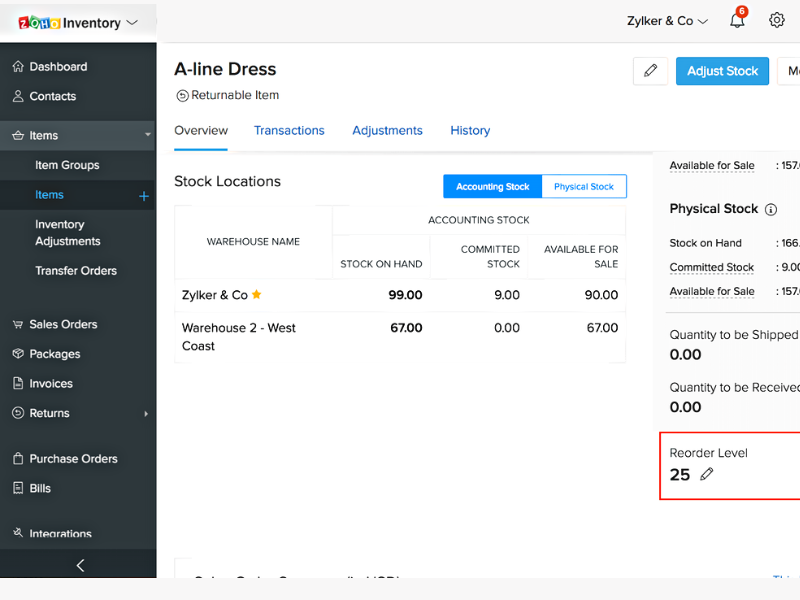
Task: Open the notifications bell icon
Action: tap(737, 21)
